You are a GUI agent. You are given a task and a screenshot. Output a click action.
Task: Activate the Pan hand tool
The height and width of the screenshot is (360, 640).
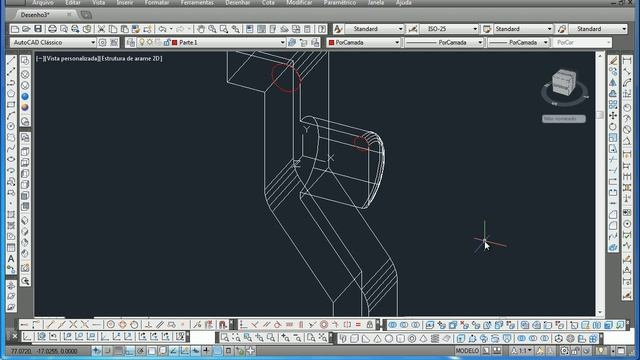200,29
